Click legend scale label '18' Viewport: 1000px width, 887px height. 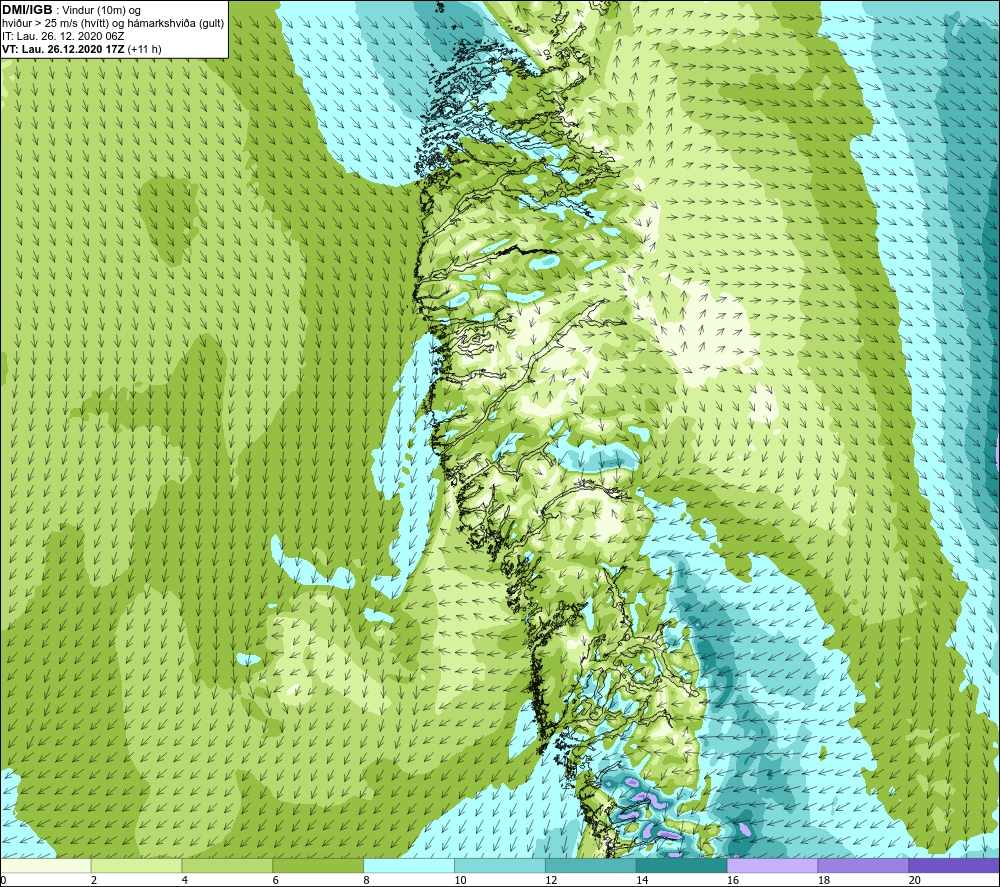click(x=823, y=880)
